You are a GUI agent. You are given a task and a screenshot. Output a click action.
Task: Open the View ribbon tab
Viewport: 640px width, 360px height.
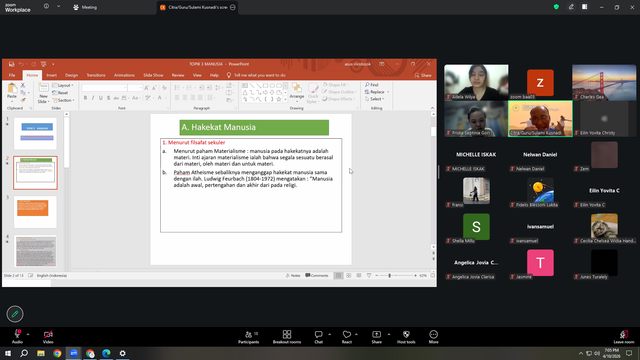pos(197,75)
